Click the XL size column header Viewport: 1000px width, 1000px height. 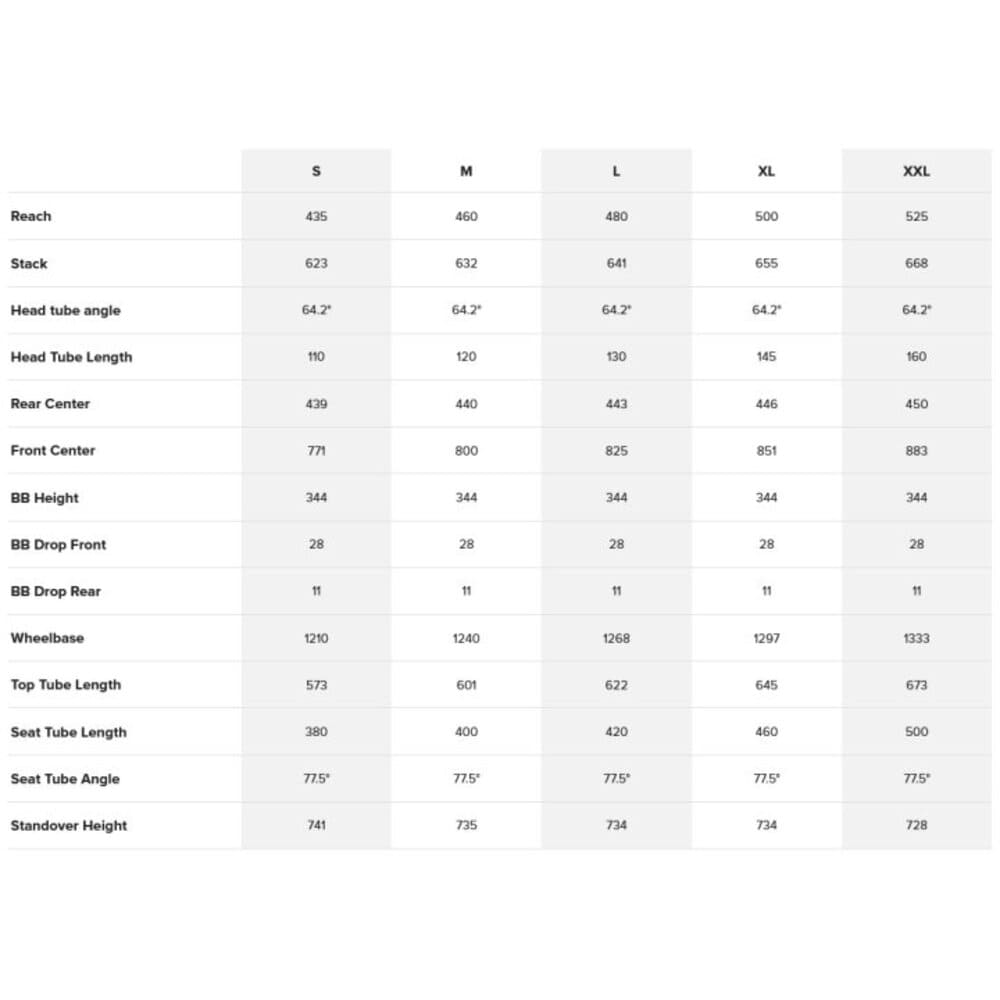[x=766, y=171]
